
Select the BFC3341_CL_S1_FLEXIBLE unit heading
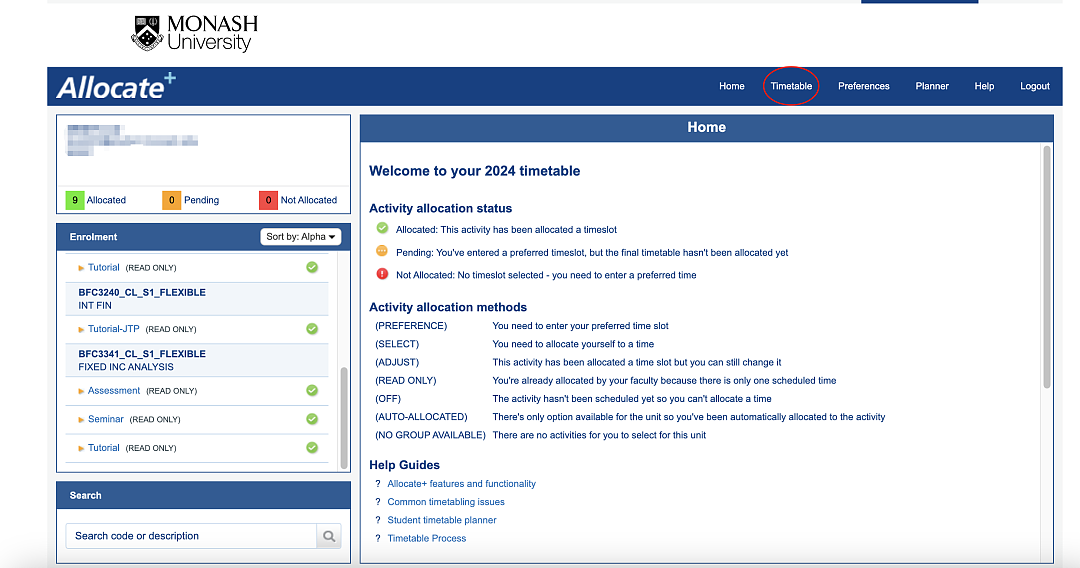point(142,354)
